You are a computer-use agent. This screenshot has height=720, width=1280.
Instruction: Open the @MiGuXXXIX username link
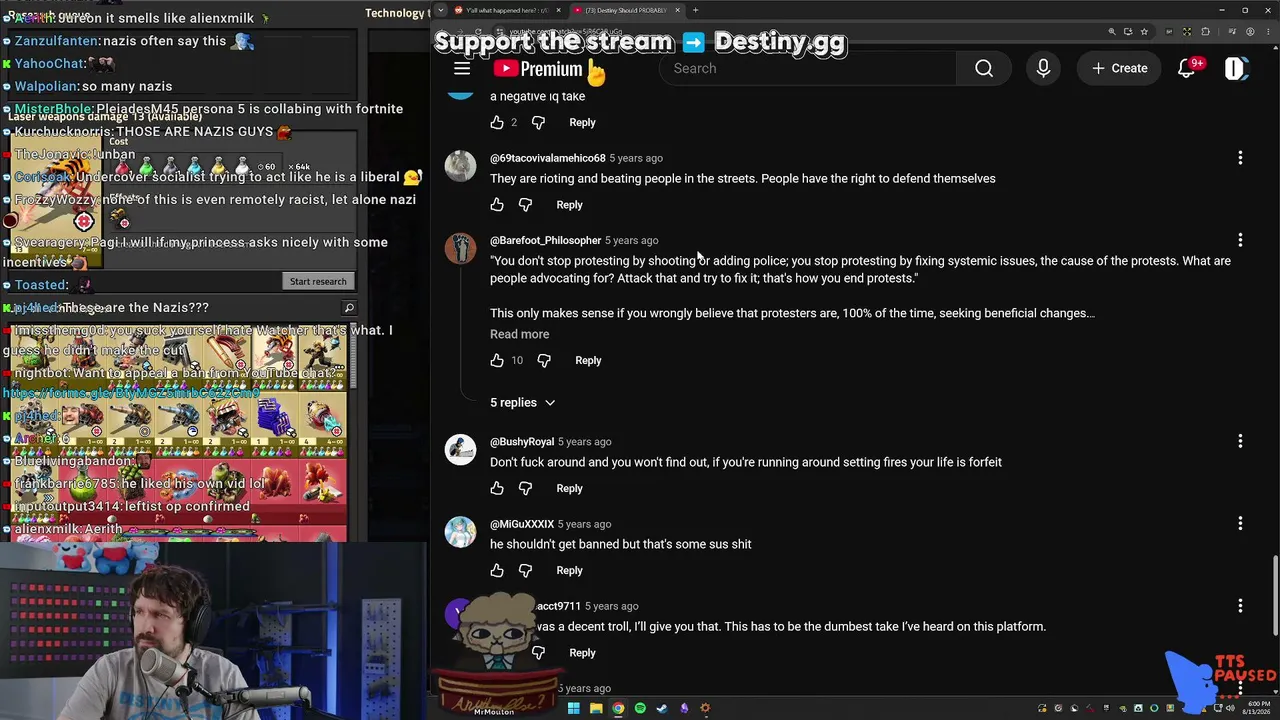point(522,523)
